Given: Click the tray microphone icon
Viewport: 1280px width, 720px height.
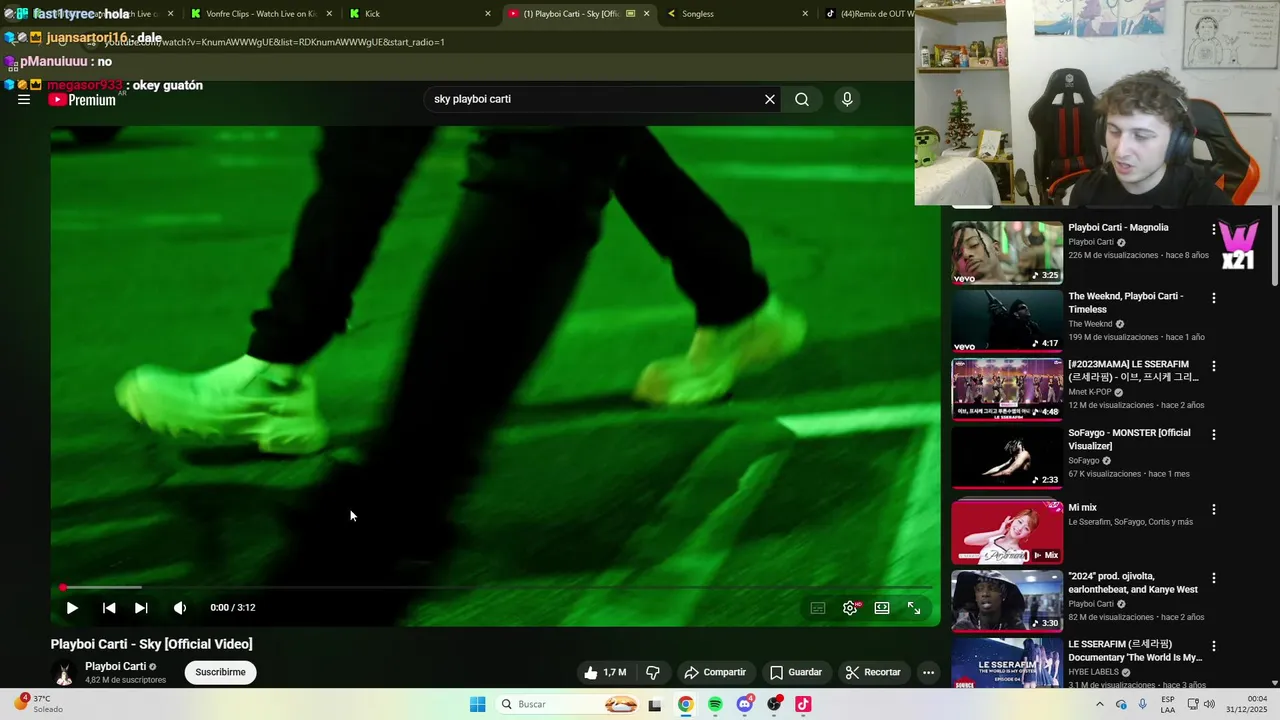Looking at the screenshot, I should 1143,704.
